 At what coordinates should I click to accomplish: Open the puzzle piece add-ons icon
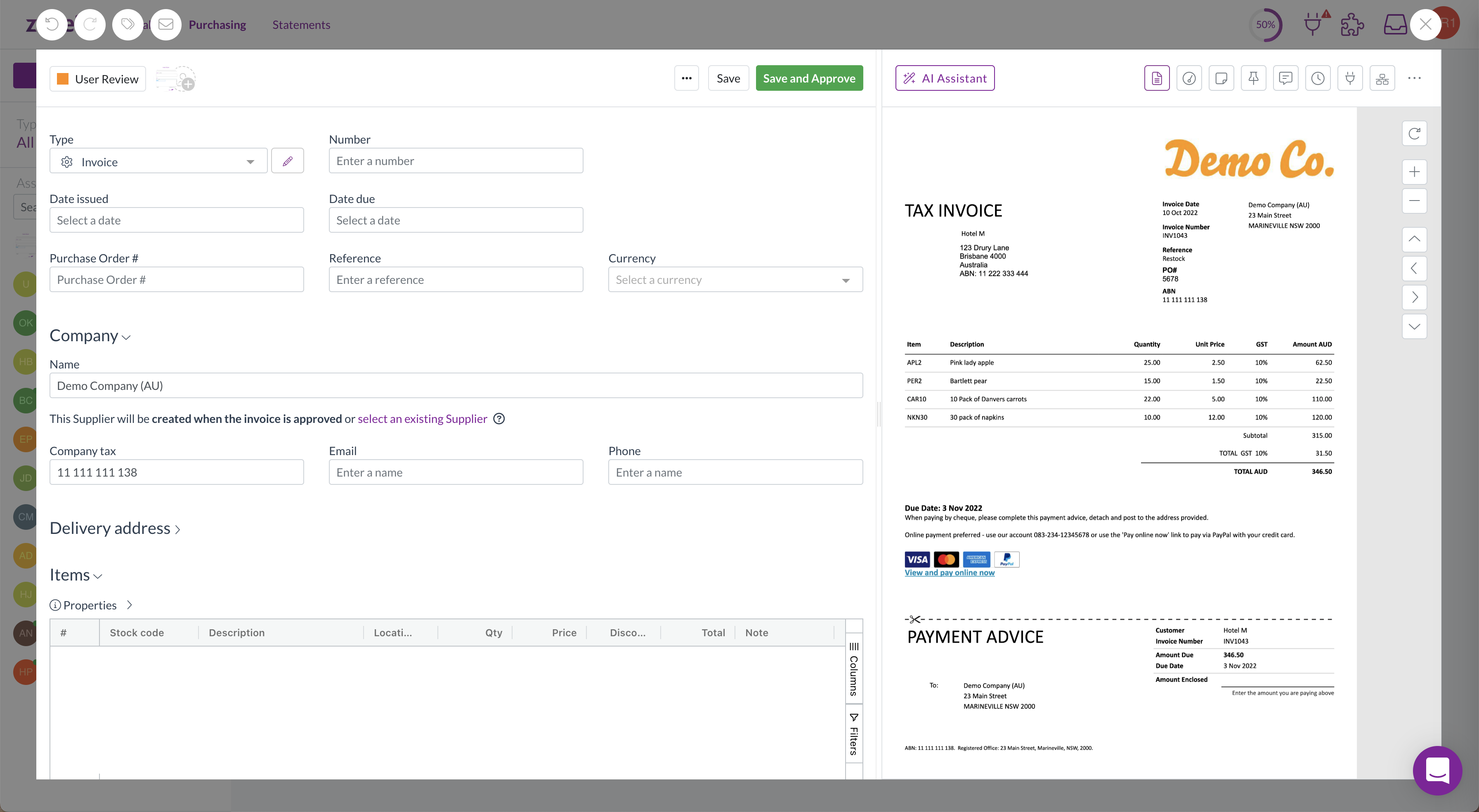[x=1352, y=25]
